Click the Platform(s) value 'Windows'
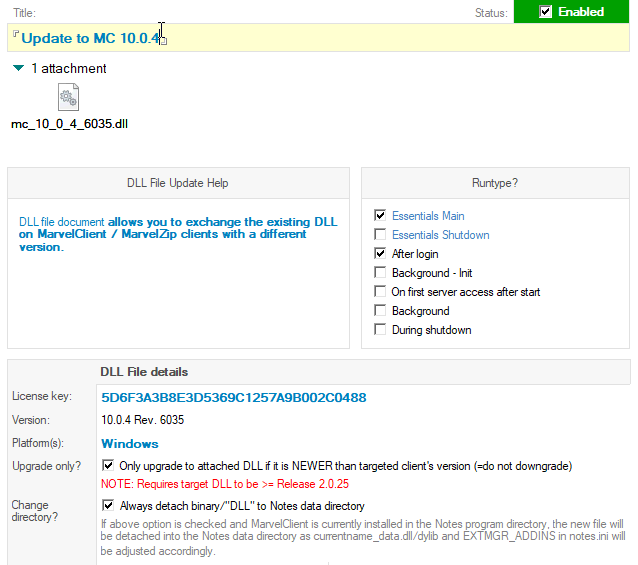Image resolution: width=638 pixels, height=565 pixels. [130, 443]
